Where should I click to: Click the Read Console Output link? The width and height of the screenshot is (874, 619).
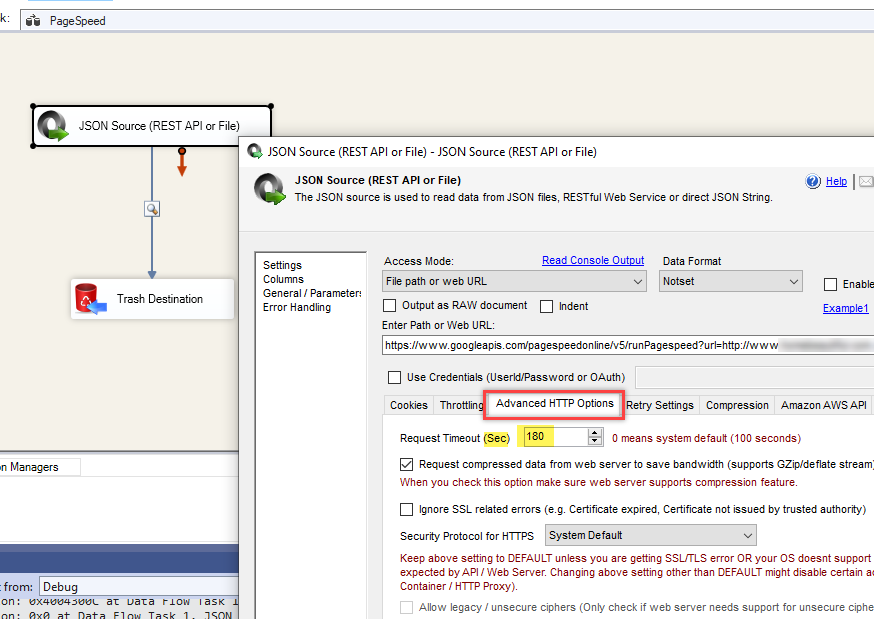[x=593, y=260]
